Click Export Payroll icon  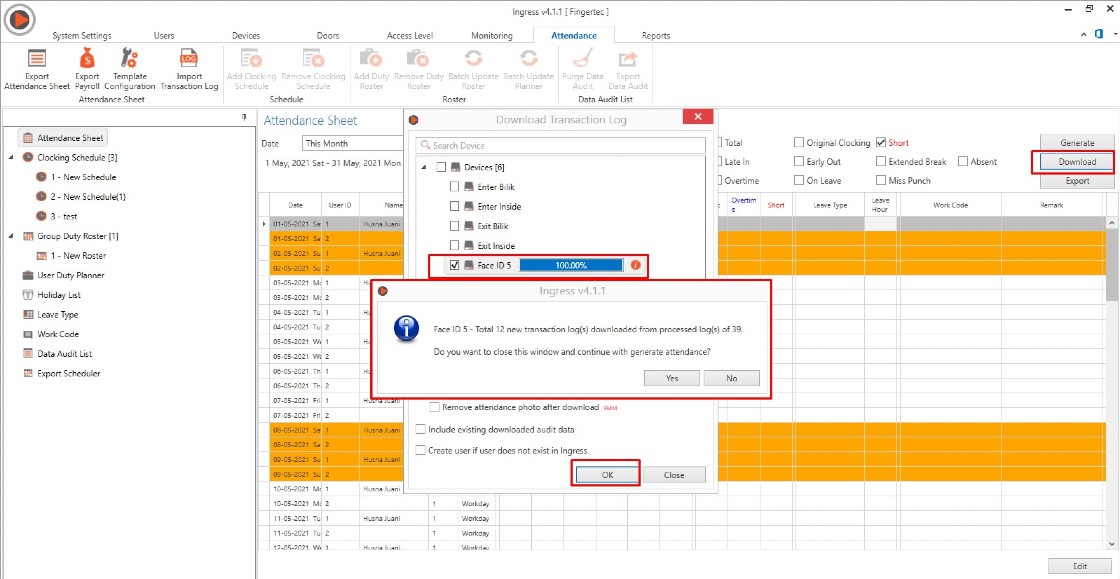coord(87,58)
